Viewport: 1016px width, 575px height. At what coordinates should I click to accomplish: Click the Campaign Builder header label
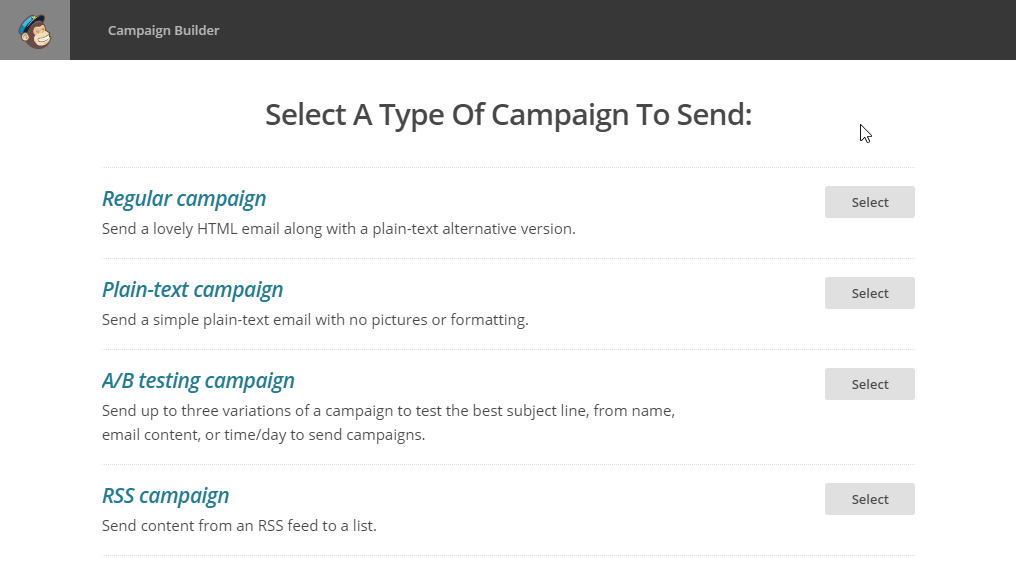pyautogui.click(x=163, y=30)
